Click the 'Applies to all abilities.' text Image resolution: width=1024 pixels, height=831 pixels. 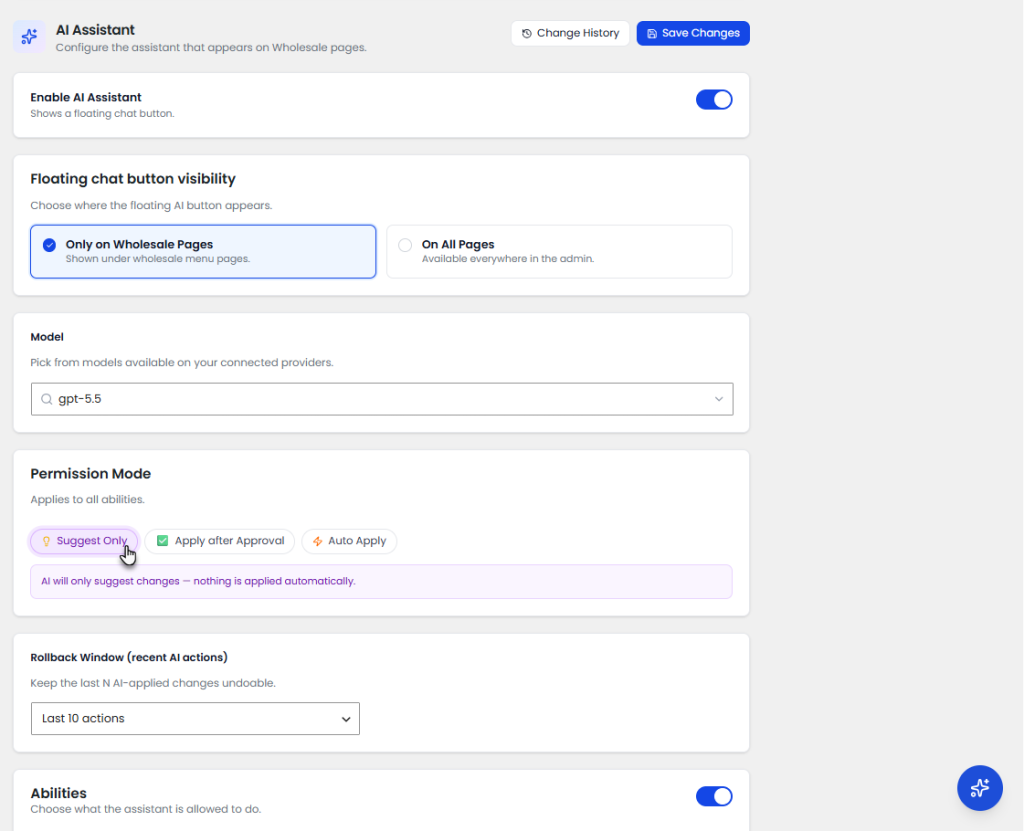[x=88, y=500]
